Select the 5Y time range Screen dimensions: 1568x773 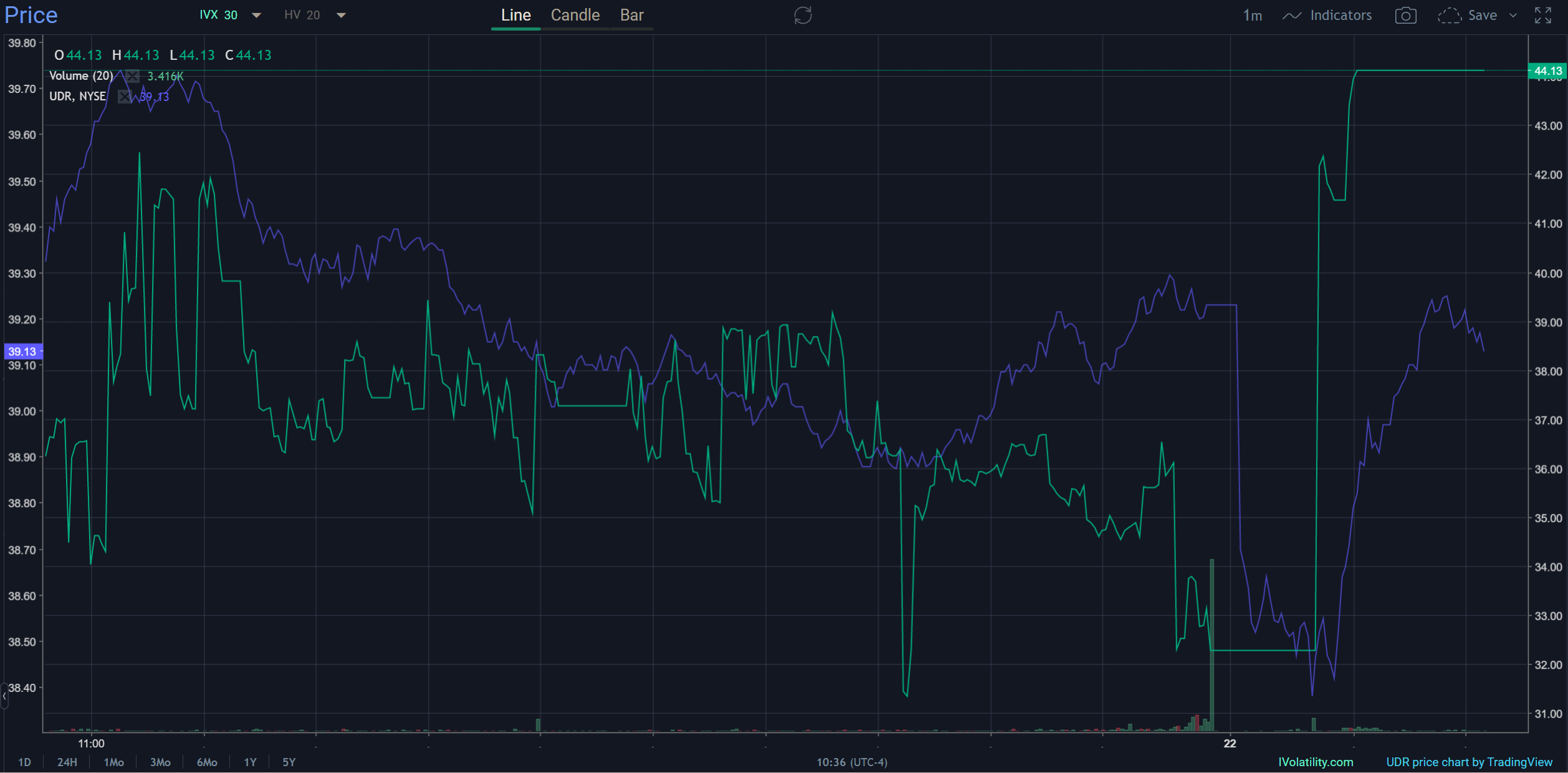[x=289, y=762]
